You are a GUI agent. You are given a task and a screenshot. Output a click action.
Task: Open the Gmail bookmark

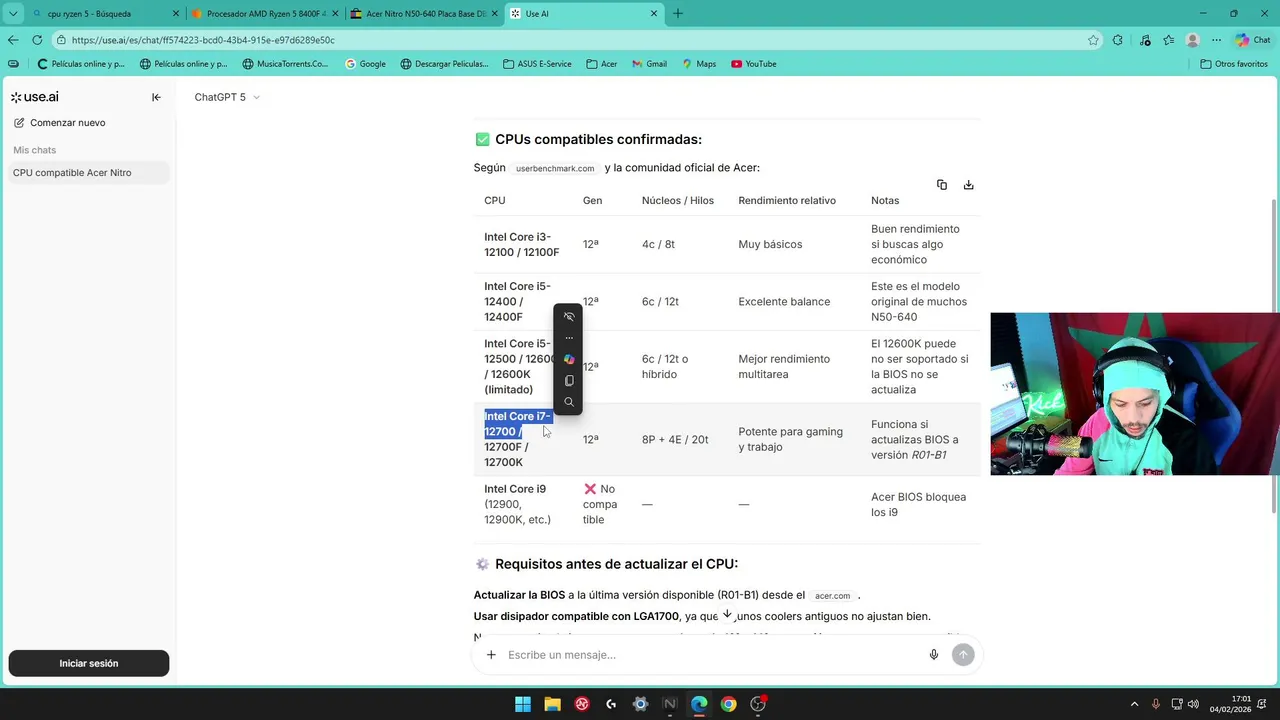[x=649, y=64]
